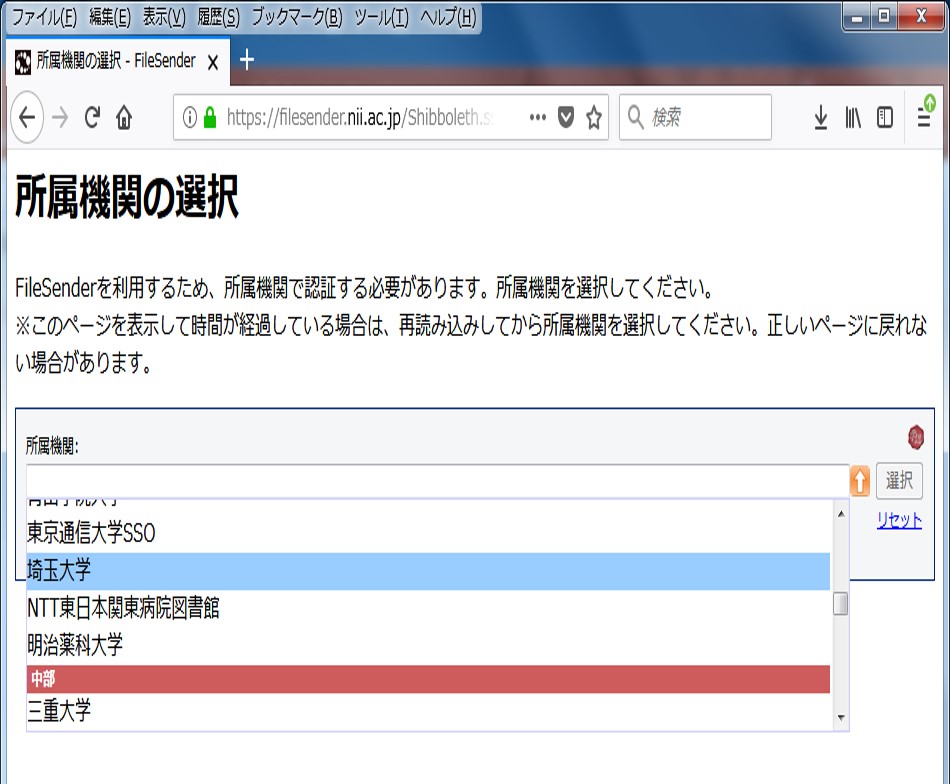Click the 中部 region header

point(428,679)
